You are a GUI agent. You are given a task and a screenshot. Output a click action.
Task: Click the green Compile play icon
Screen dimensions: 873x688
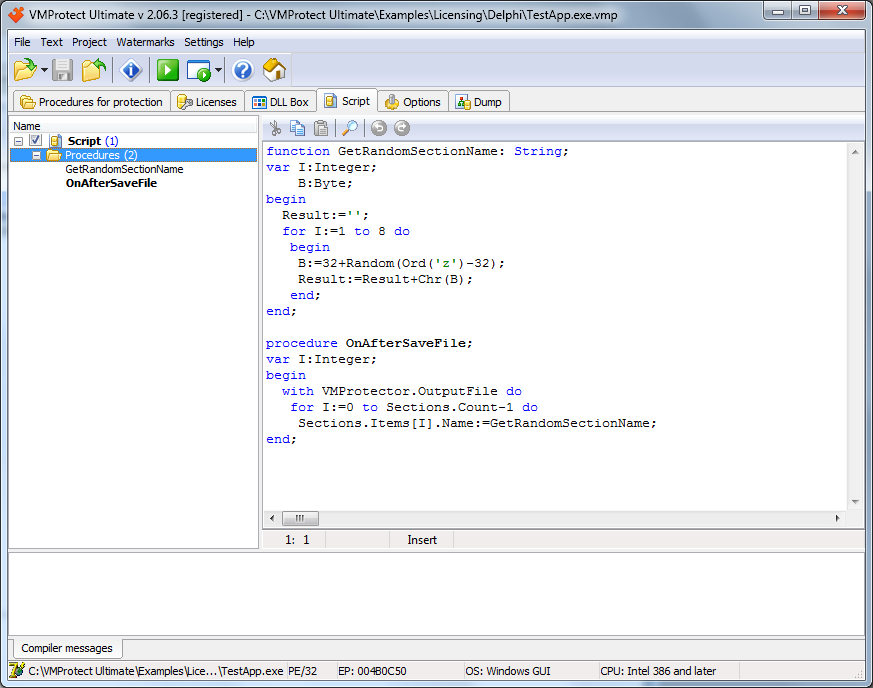pos(168,70)
